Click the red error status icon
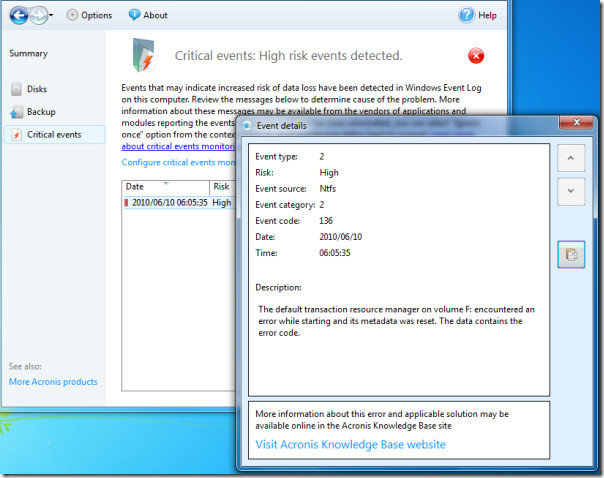 pos(476,56)
